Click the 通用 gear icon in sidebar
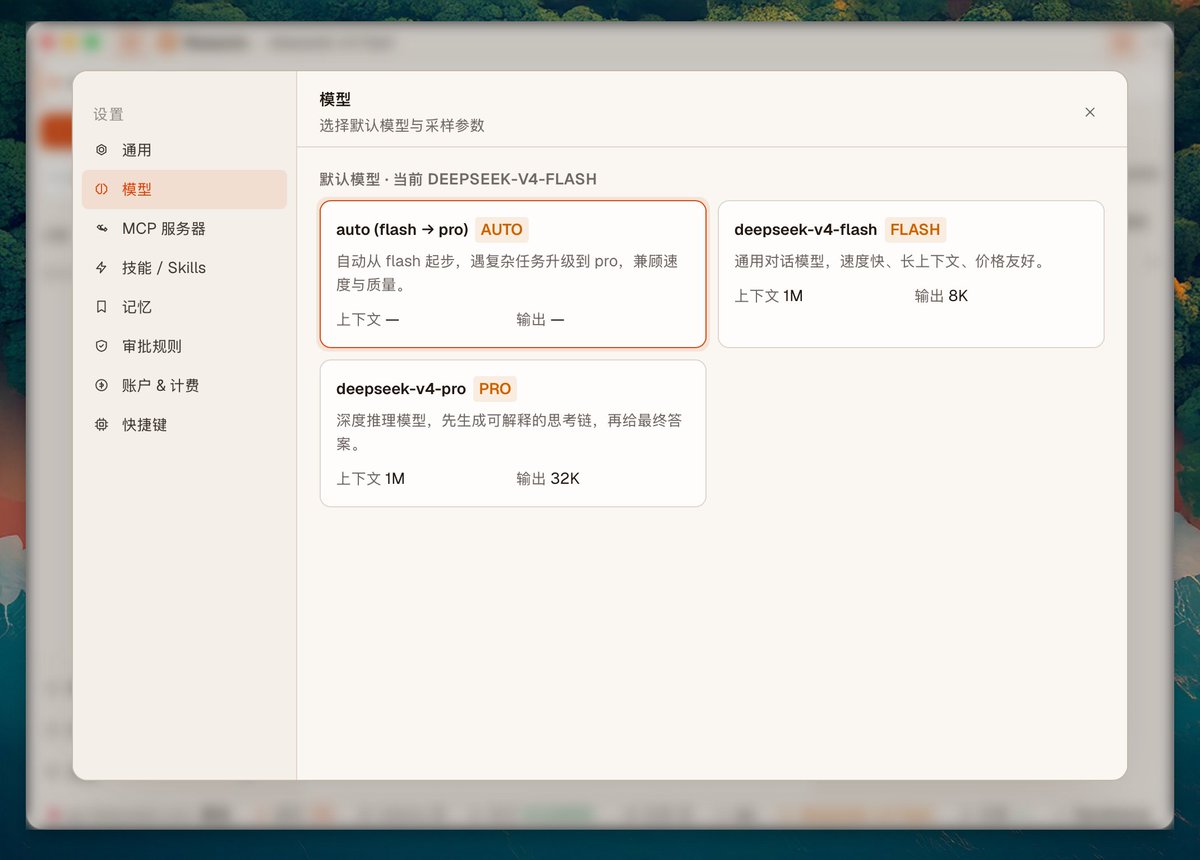1200x860 pixels. point(101,150)
